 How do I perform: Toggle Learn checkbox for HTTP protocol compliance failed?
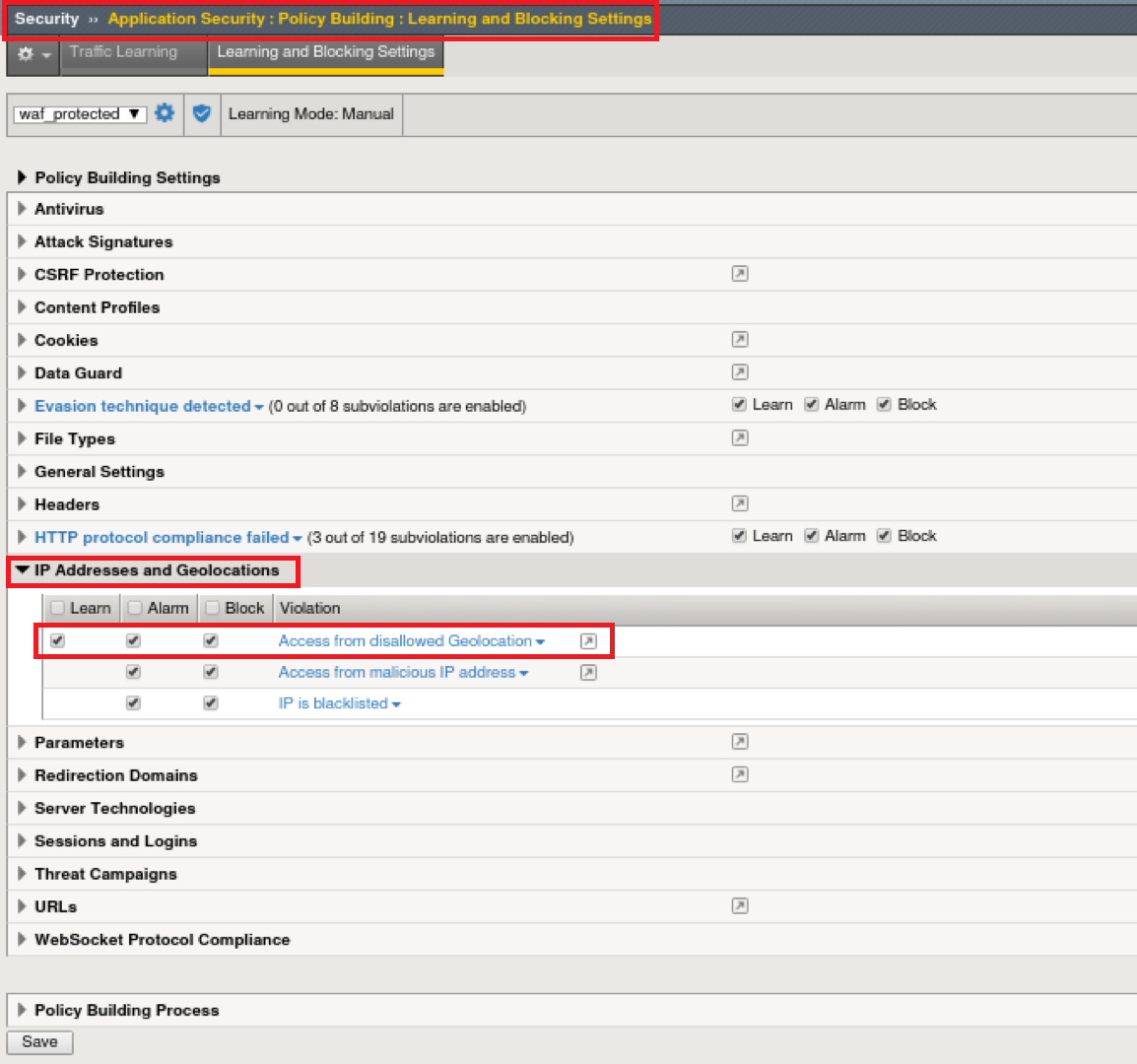(739, 536)
